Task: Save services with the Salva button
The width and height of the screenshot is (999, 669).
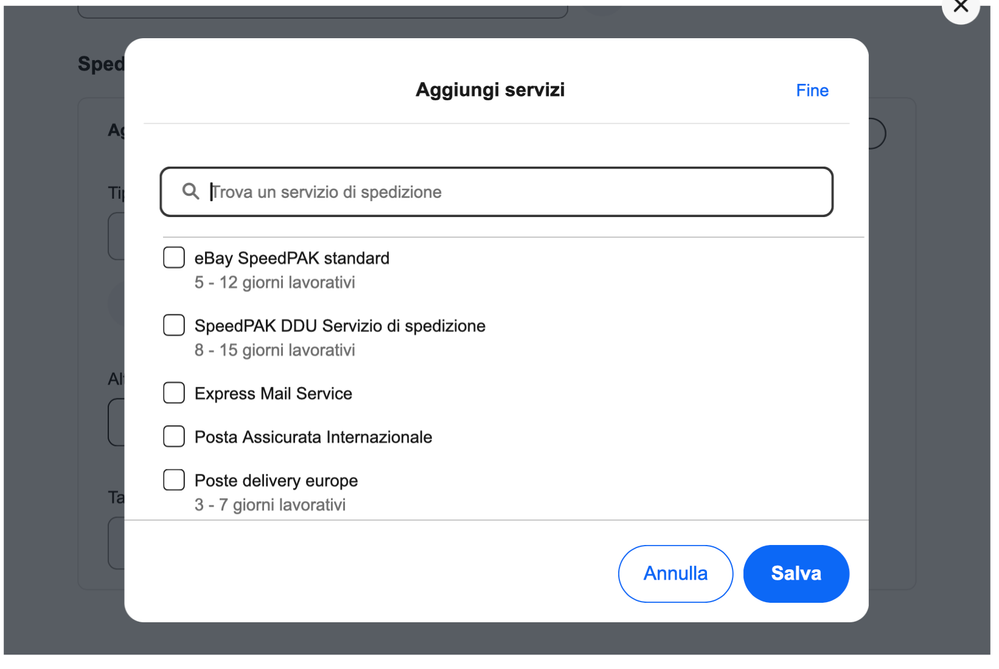Action: [x=796, y=574]
